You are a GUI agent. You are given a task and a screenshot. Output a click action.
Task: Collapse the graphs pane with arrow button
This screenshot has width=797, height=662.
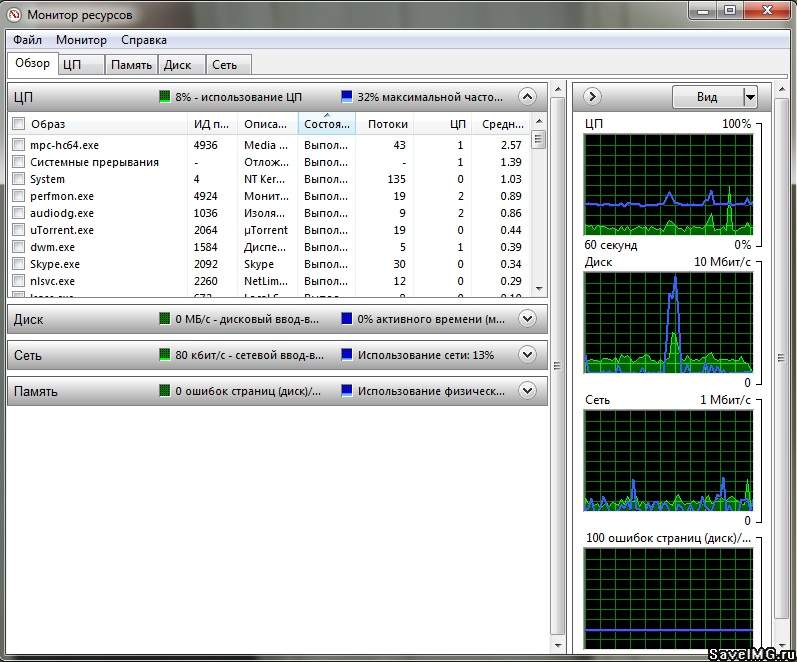(592, 97)
